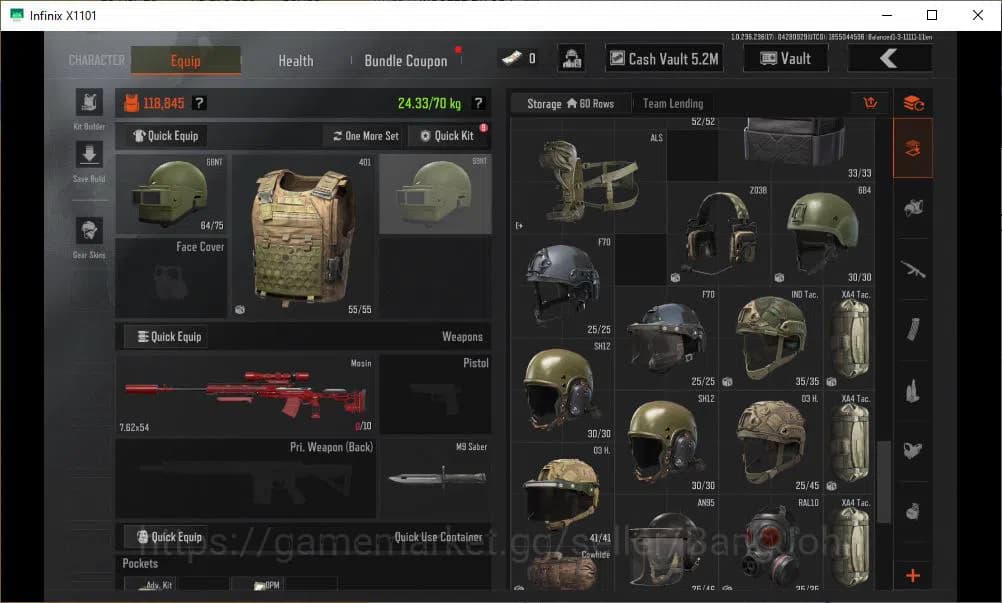This screenshot has width=1002, height=603.
Task: Switch to Team Lending tab
Action: tap(672, 103)
